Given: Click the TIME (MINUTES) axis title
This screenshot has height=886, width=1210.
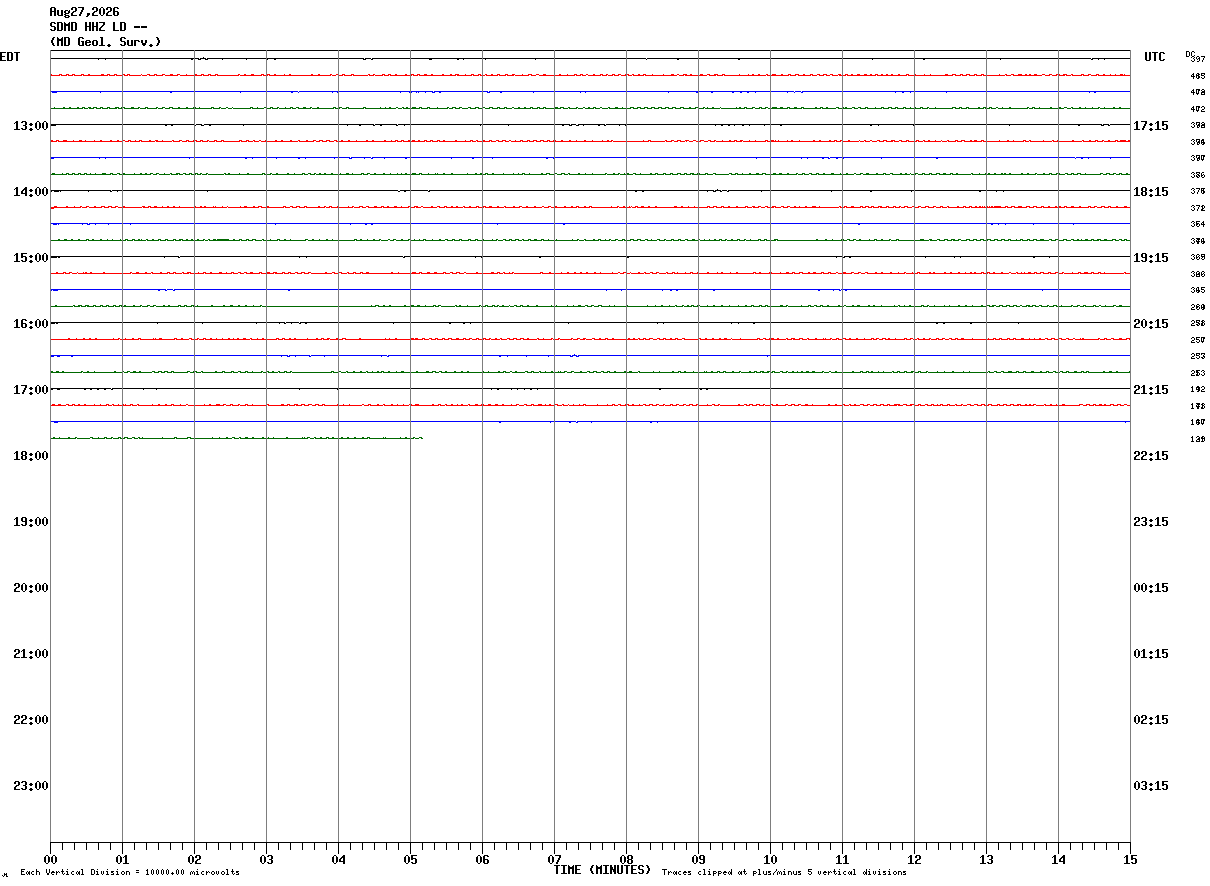Looking at the screenshot, I should coord(602,870).
